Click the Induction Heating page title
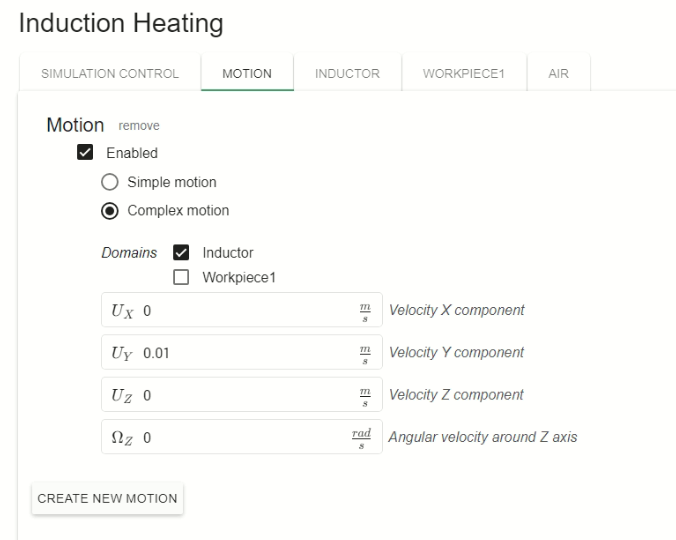The width and height of the screenshot is (676, 540). click(121, 22)
